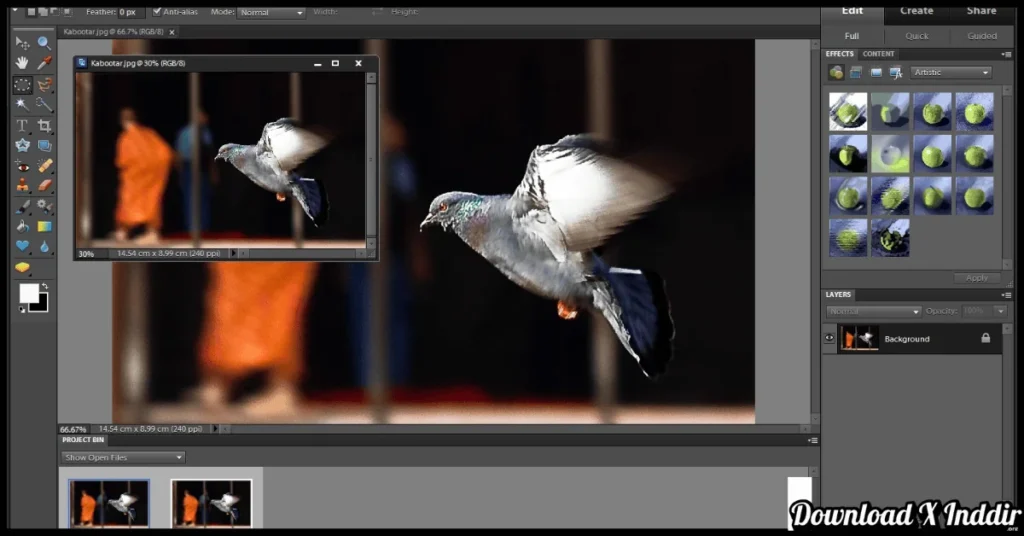
Task: Select the Zoom tool
Action: point(45,43)
